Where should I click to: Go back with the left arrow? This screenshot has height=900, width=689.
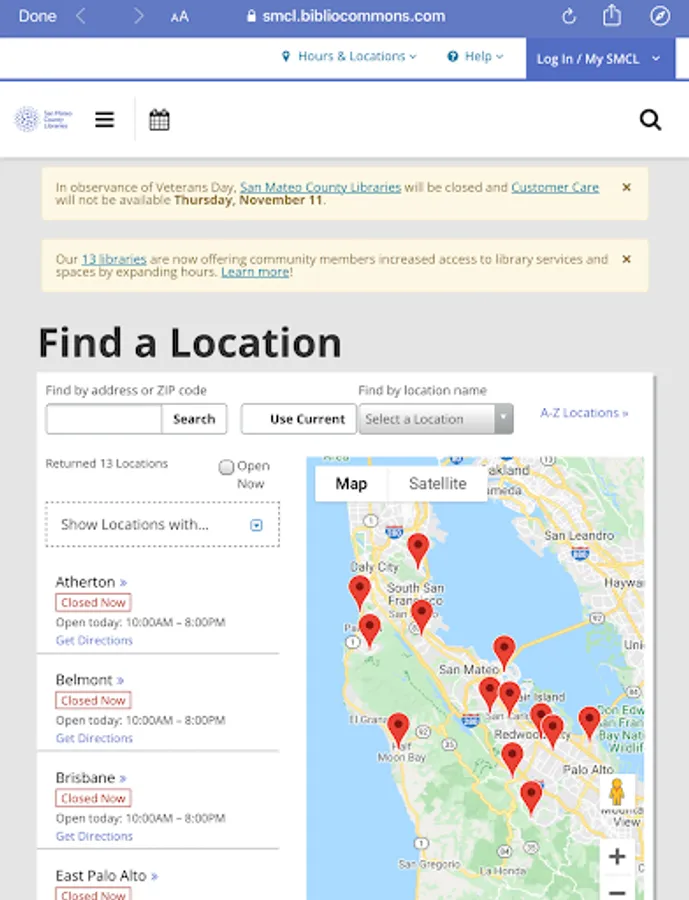(x=81, y=16)
